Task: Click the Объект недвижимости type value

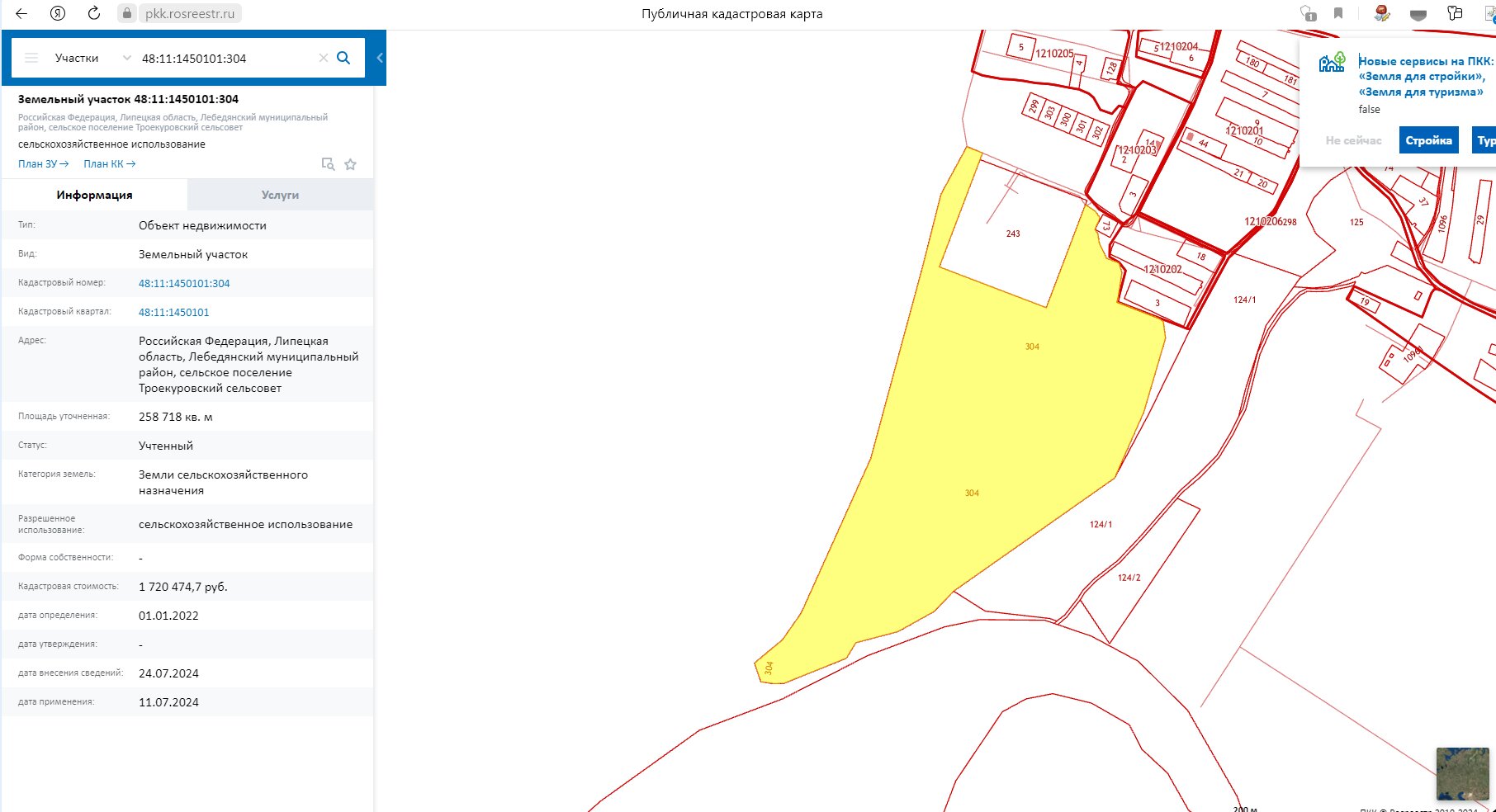Action: pos(202,225)
